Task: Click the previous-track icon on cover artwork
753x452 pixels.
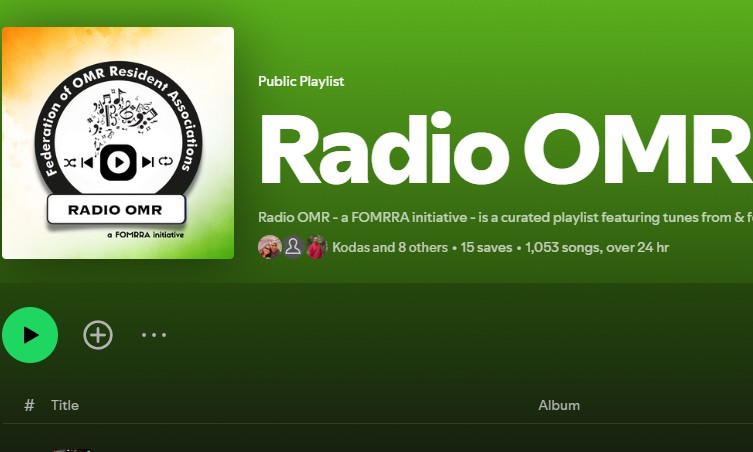Action: (87, 162)
